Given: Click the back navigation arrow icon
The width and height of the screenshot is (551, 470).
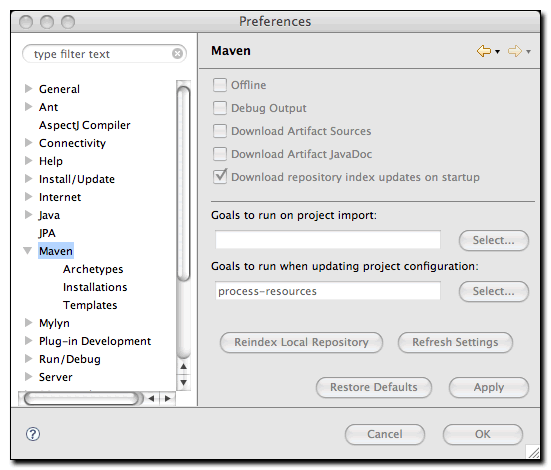Looking at the screenshot, I should (484, 51).
